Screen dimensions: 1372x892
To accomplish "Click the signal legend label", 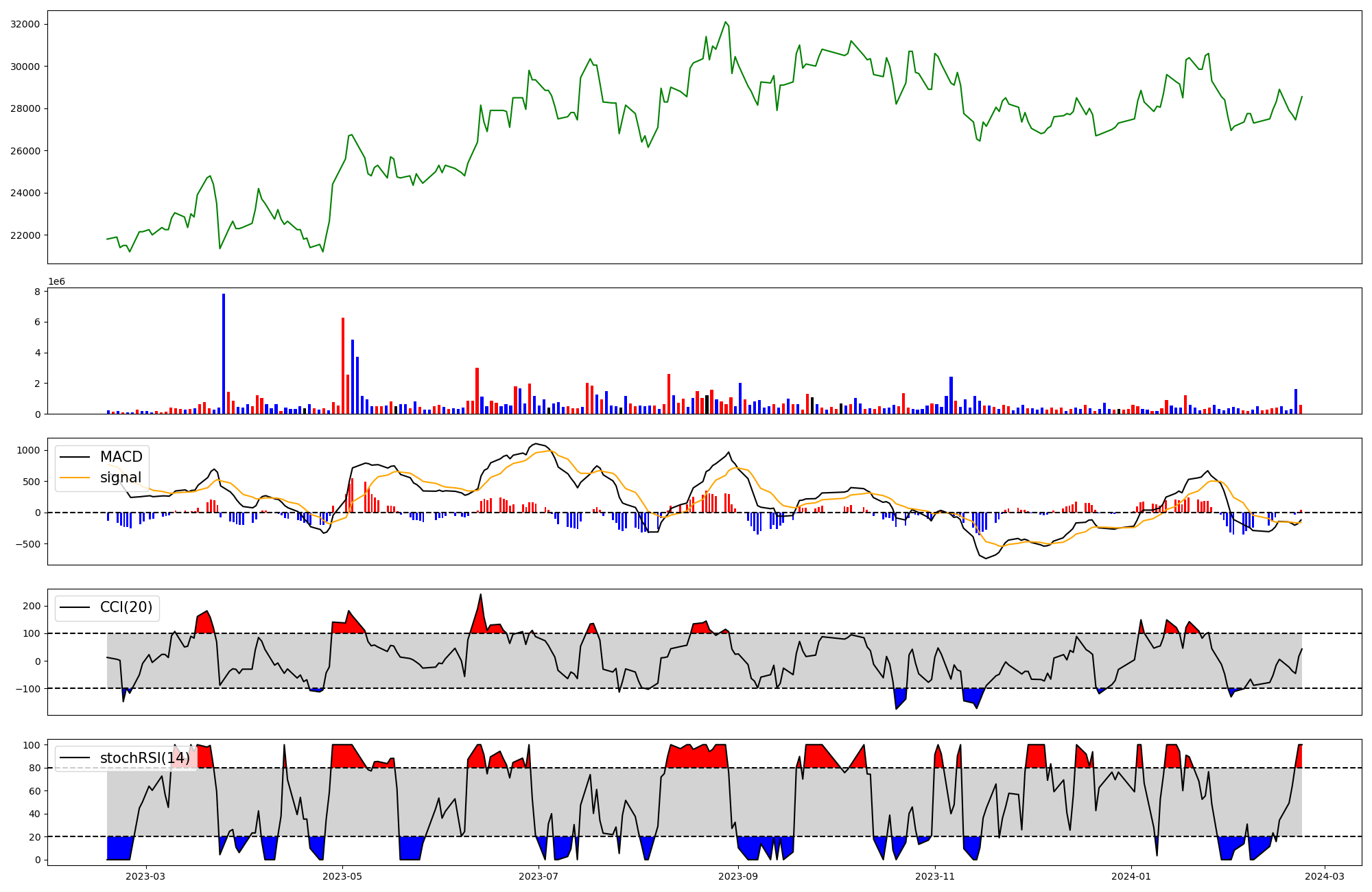I will coord(121,478).
